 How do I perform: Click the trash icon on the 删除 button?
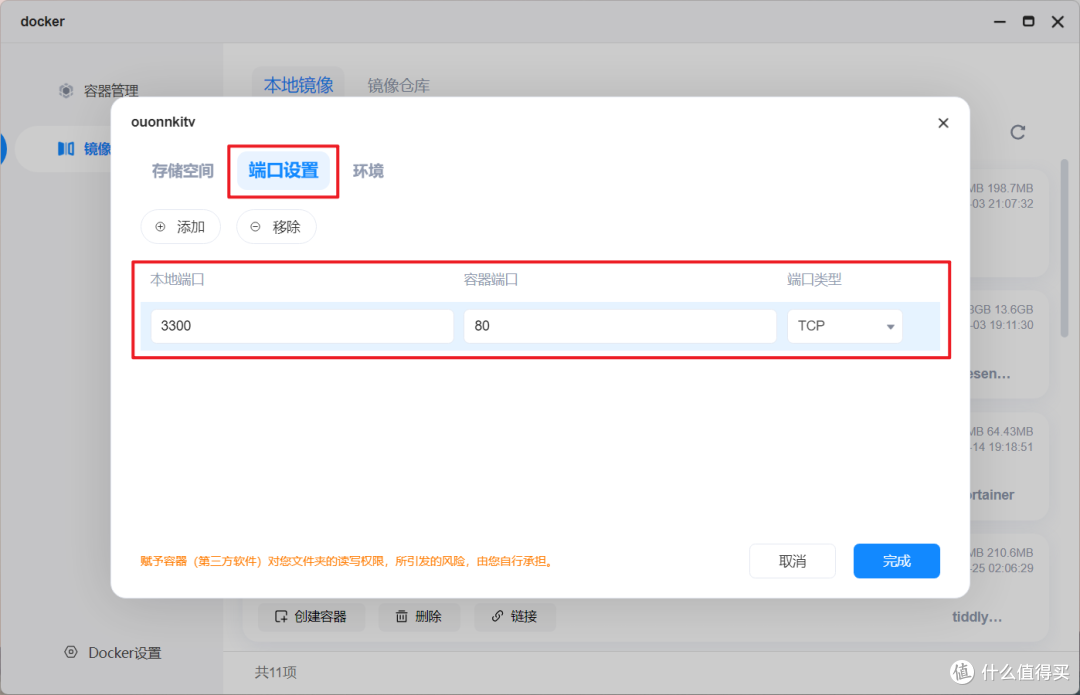tap(401, 616)
